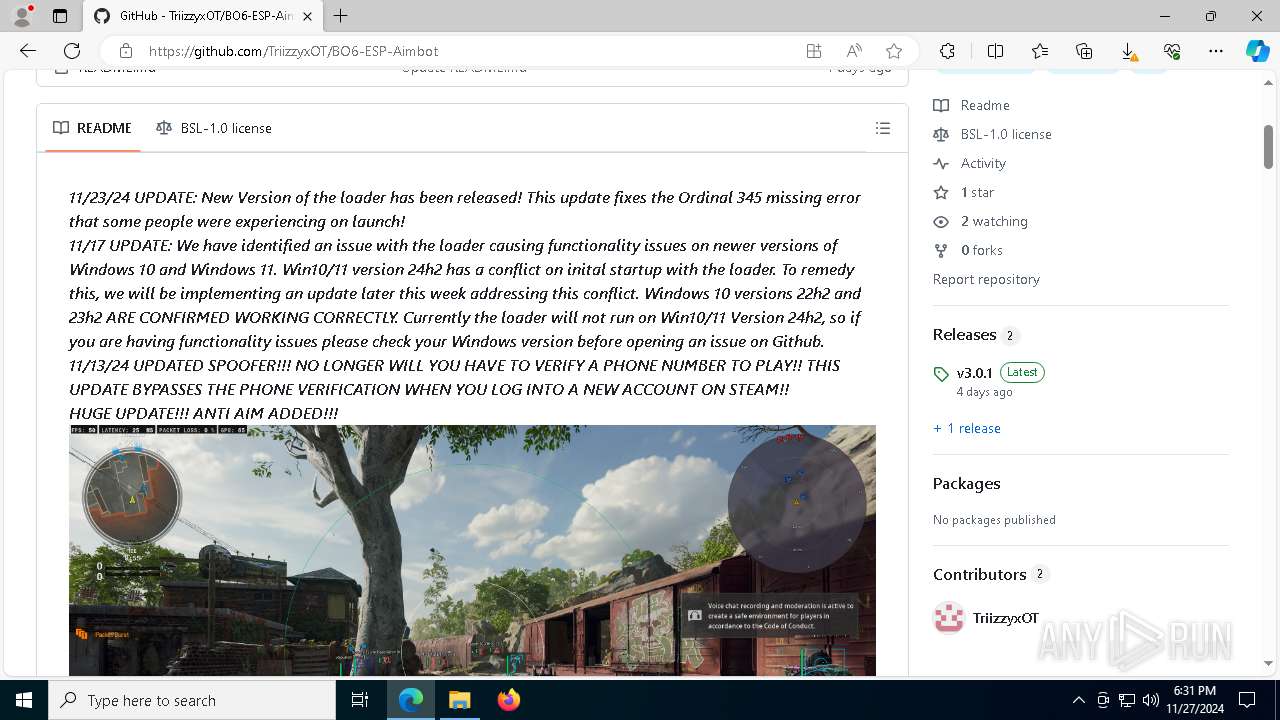Click Report repository
Image resolution: width=1280 pixels, height=720 pixels.
(x=986, y=279)
